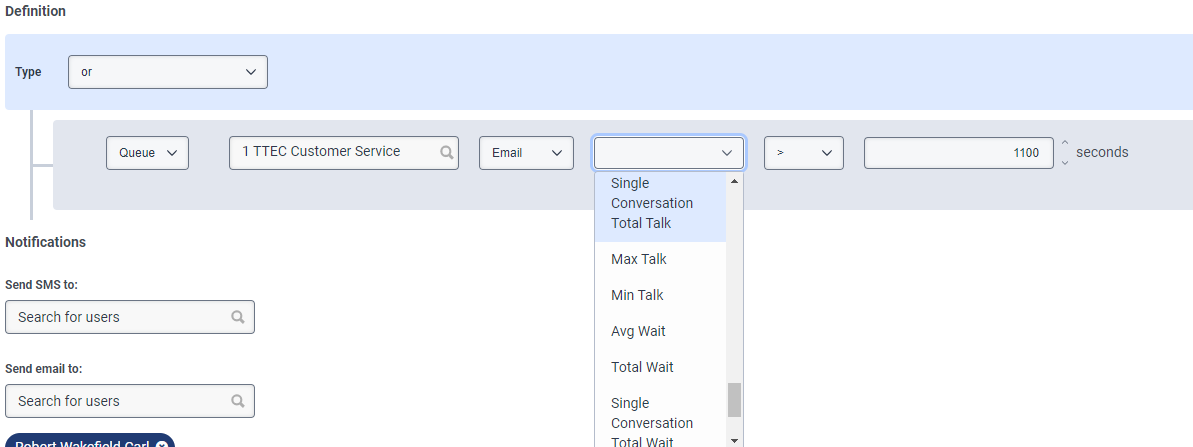The height and width of the screenshot is (447, 1193).
Task: Click search icon in Send SMS field
Action: click(x=238, y=317)
